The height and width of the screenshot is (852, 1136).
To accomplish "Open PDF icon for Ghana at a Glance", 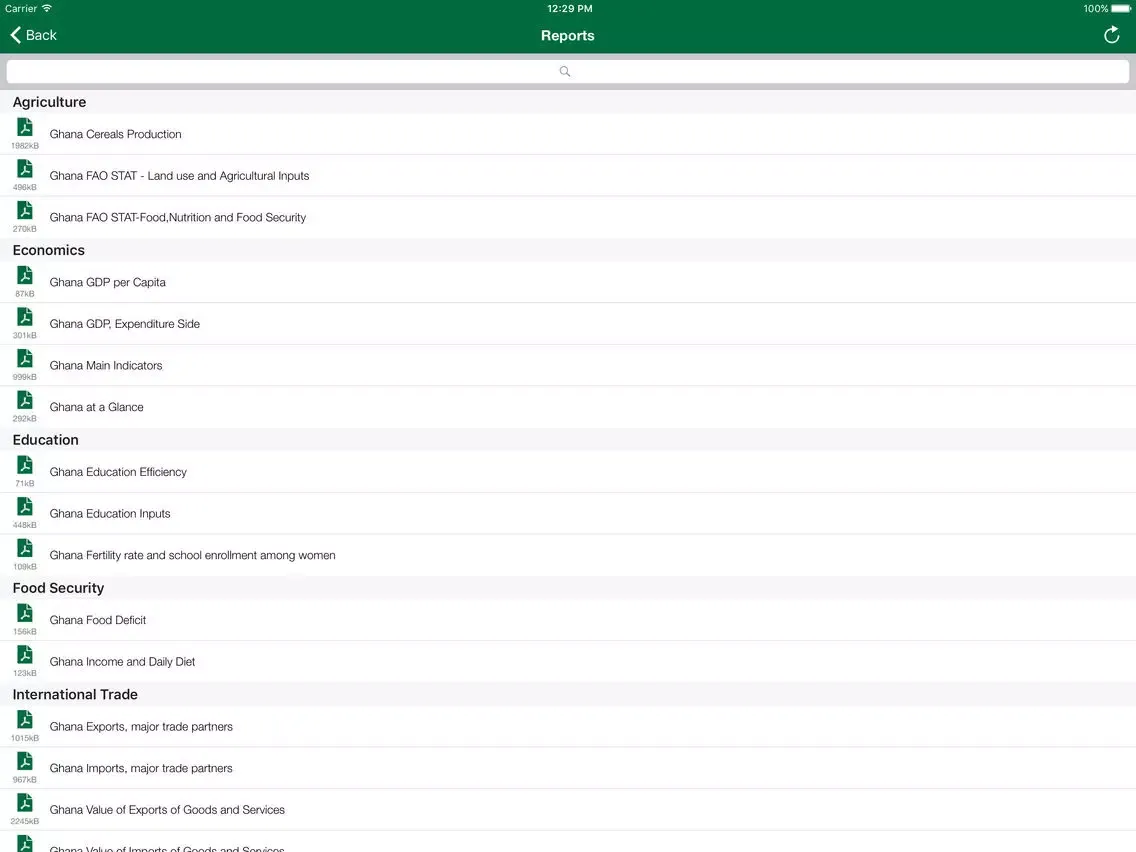I will pos(25,400).
